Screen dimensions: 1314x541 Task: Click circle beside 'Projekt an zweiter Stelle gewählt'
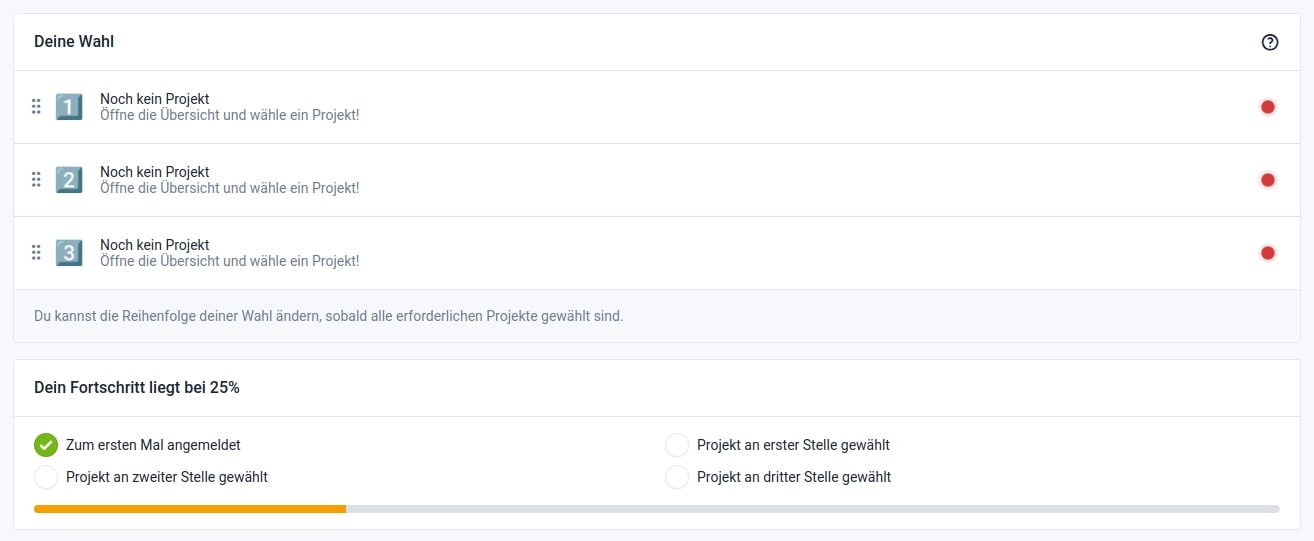[46, 477]
